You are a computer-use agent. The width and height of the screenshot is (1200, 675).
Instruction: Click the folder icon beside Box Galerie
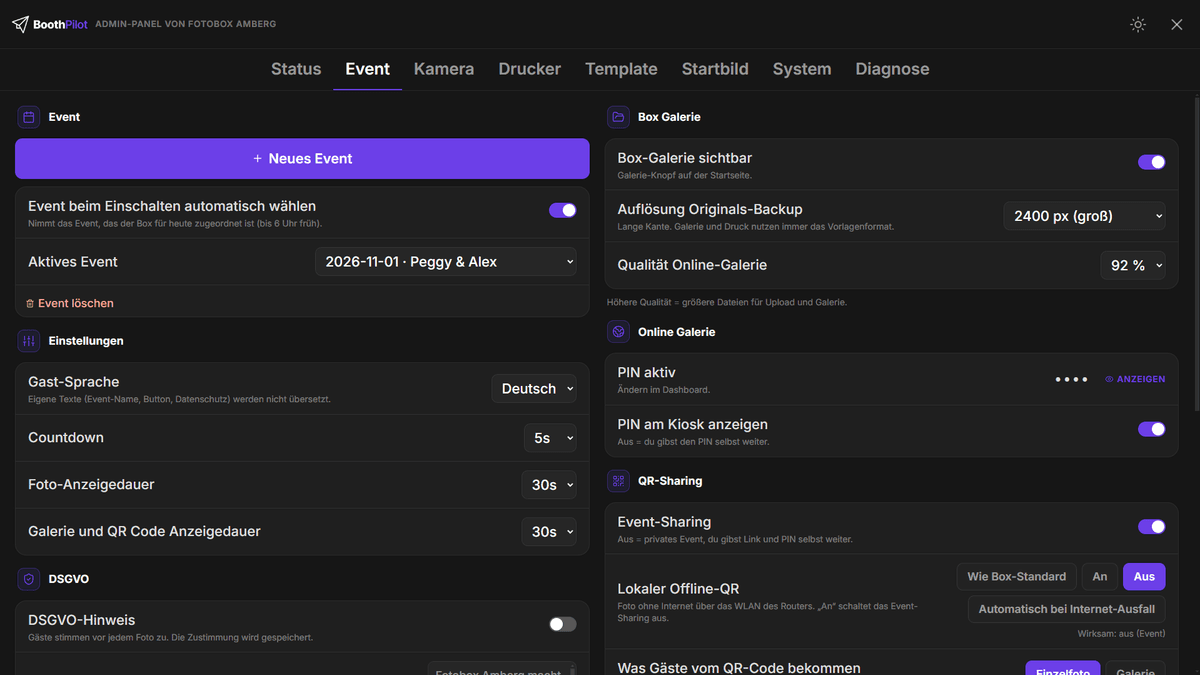618,117
